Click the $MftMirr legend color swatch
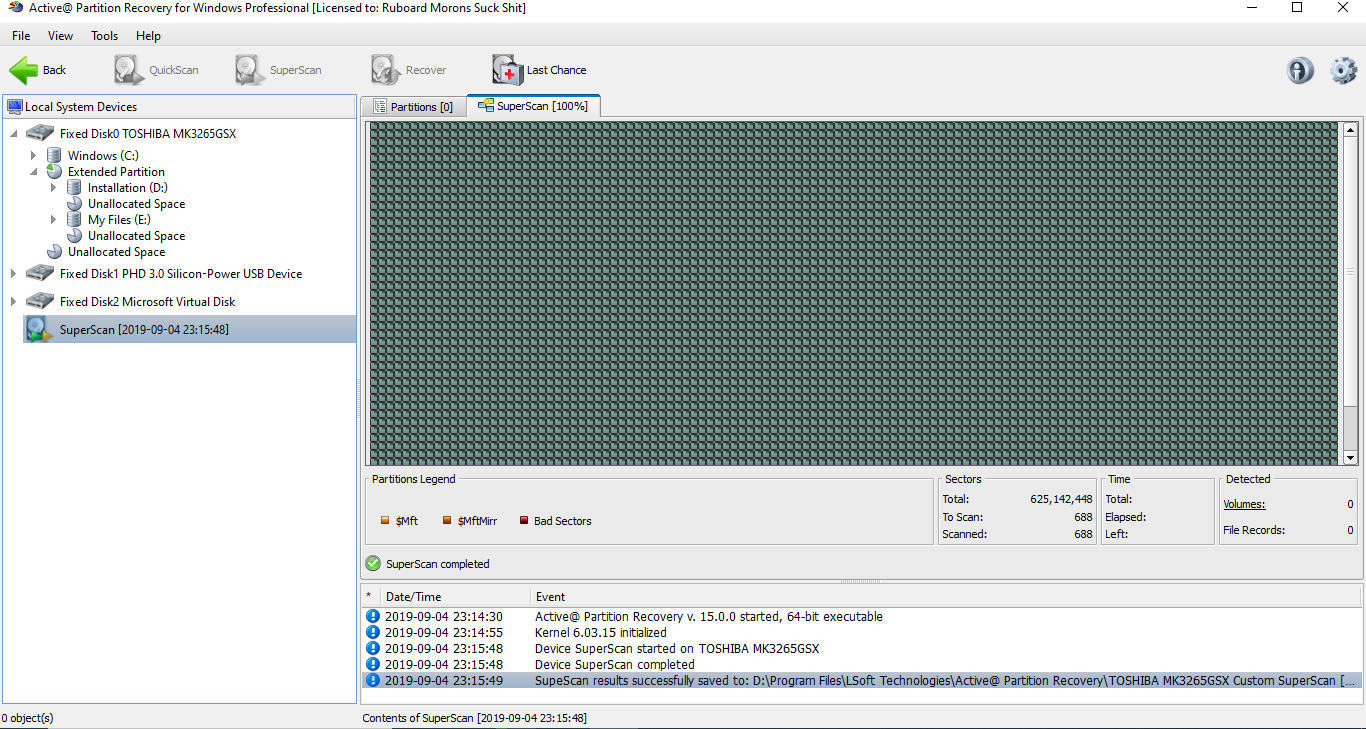The height and width of the screenshot is (729, 1366). pyautogui.click(x=447, y=520)
